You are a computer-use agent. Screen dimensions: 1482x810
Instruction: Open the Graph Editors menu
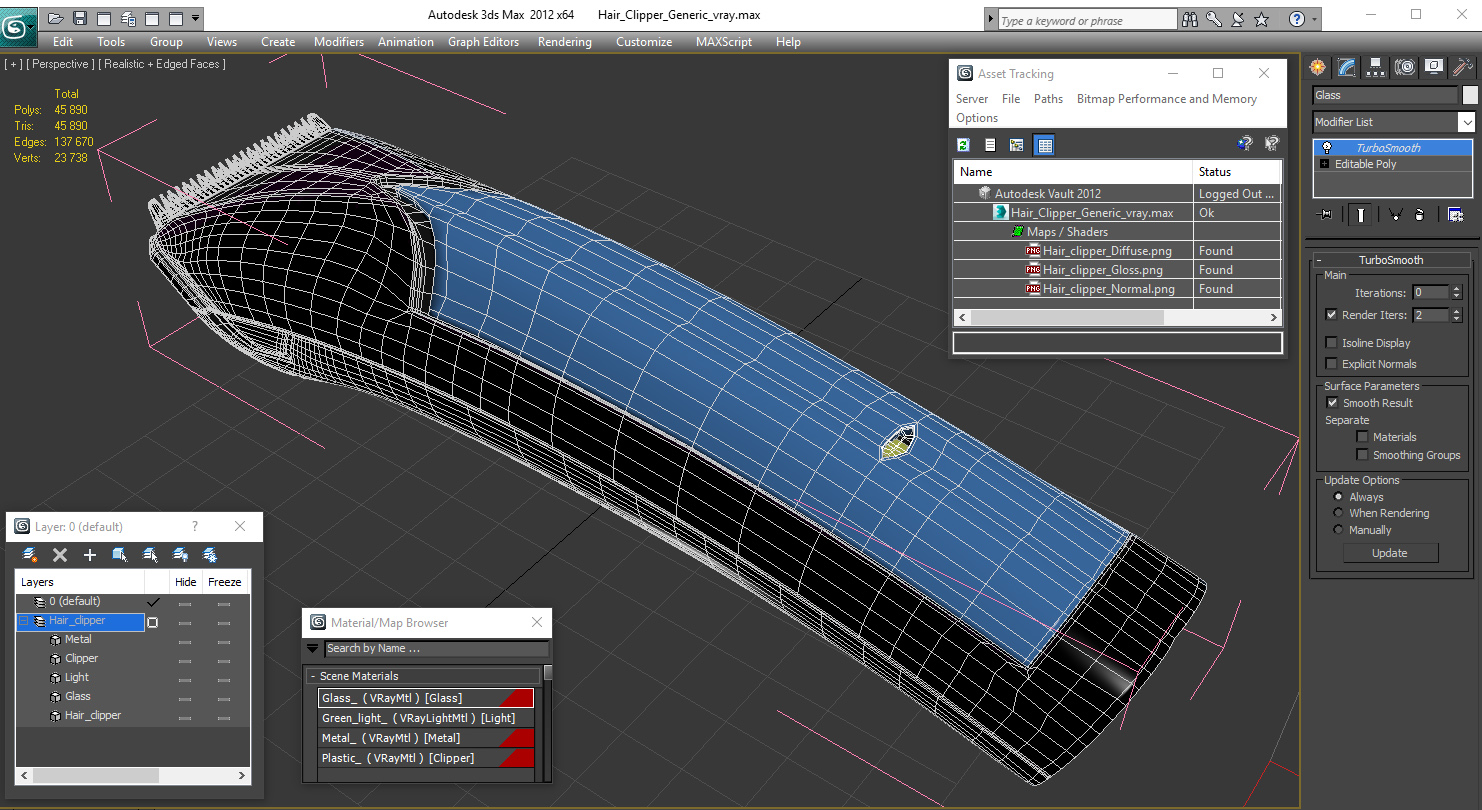point(483,42)
